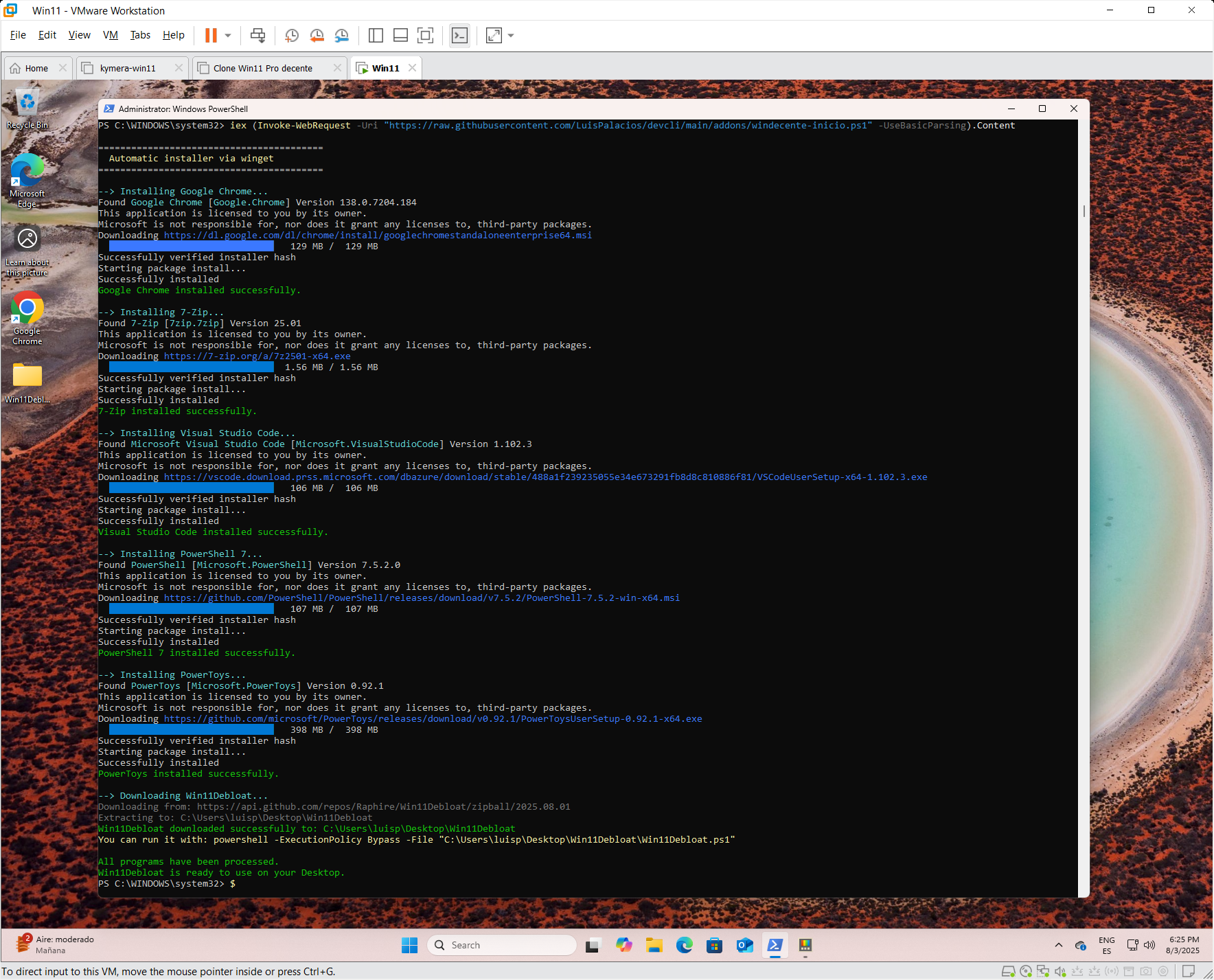
Task: Show hidden system tray icons
Action: coord(1058,946)
